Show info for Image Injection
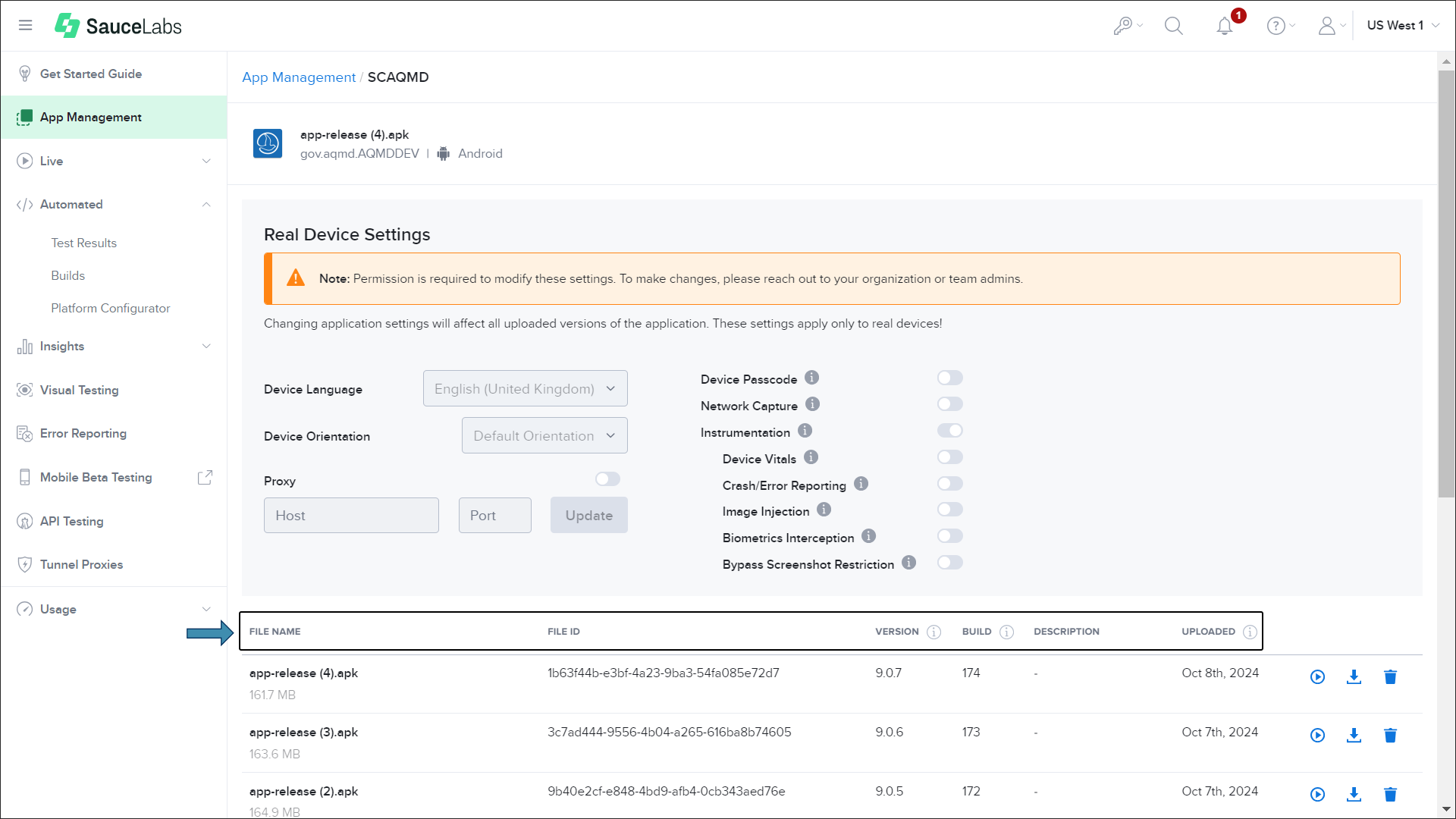Image resolution: width=1456 pixels, height=819 pixels. [824, 510]
